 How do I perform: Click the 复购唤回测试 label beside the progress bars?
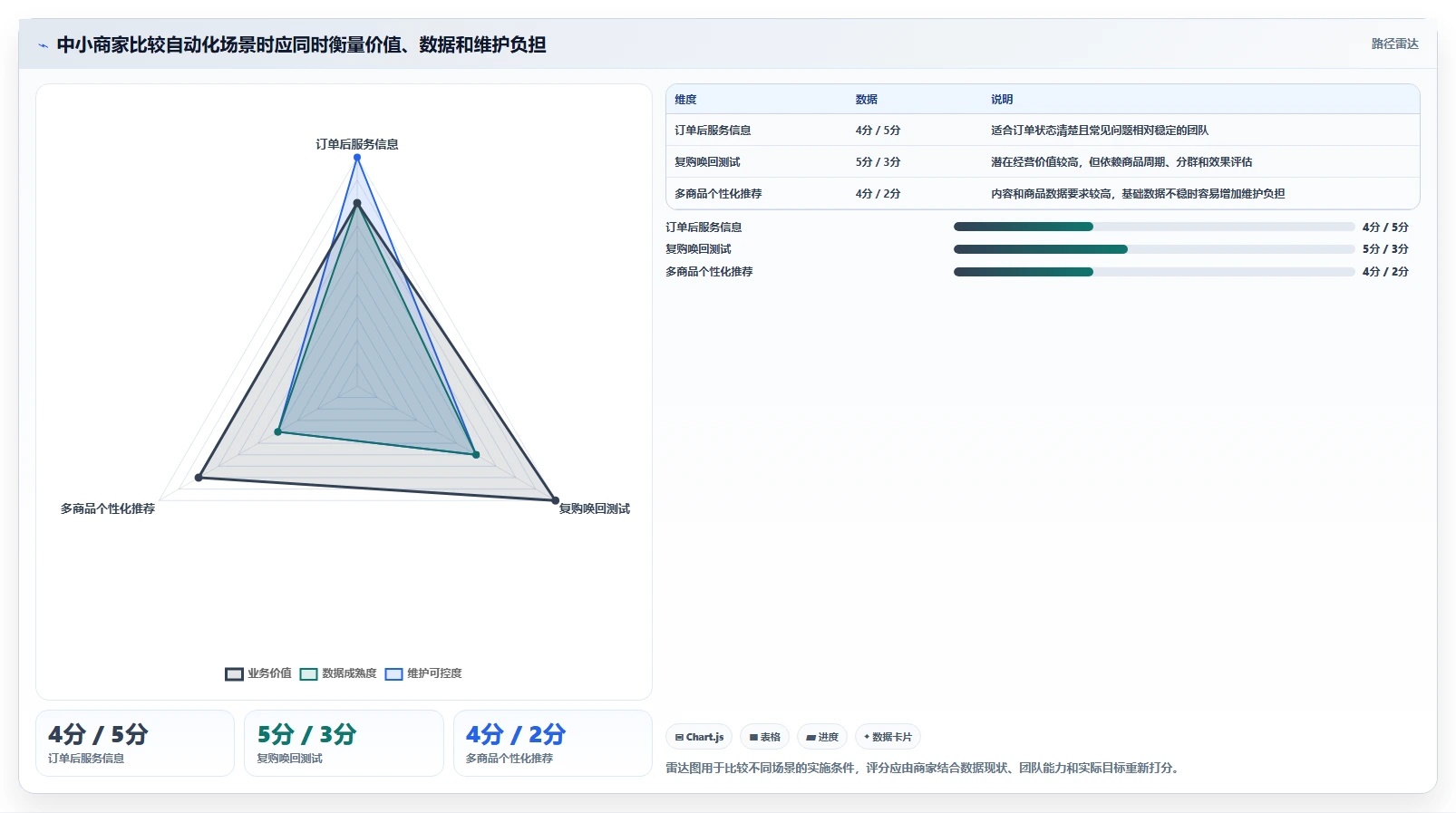[x=698, y=249]
